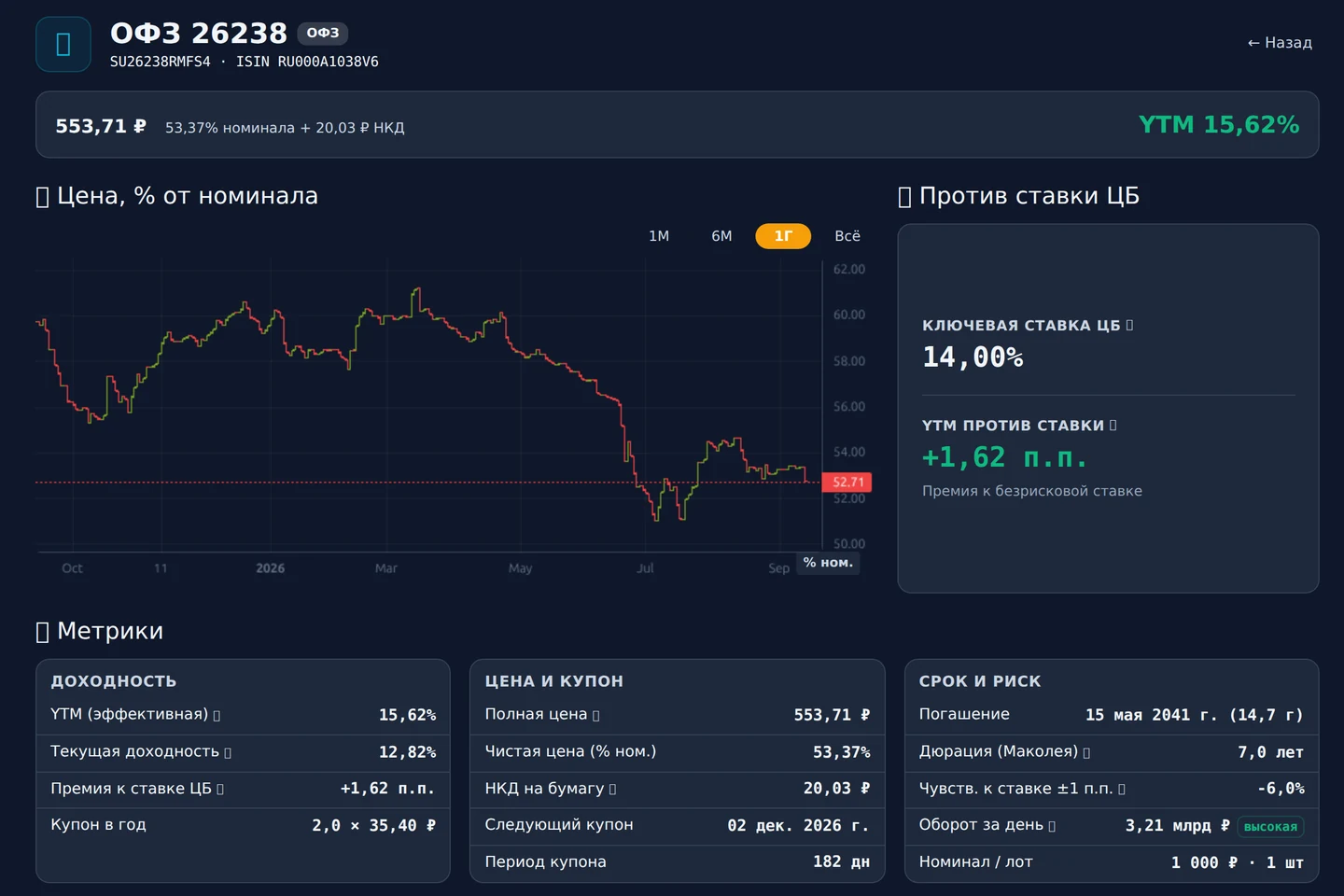
Task: Click the '553,71 ₽' price in summary bar
Action: coord(101,126)
